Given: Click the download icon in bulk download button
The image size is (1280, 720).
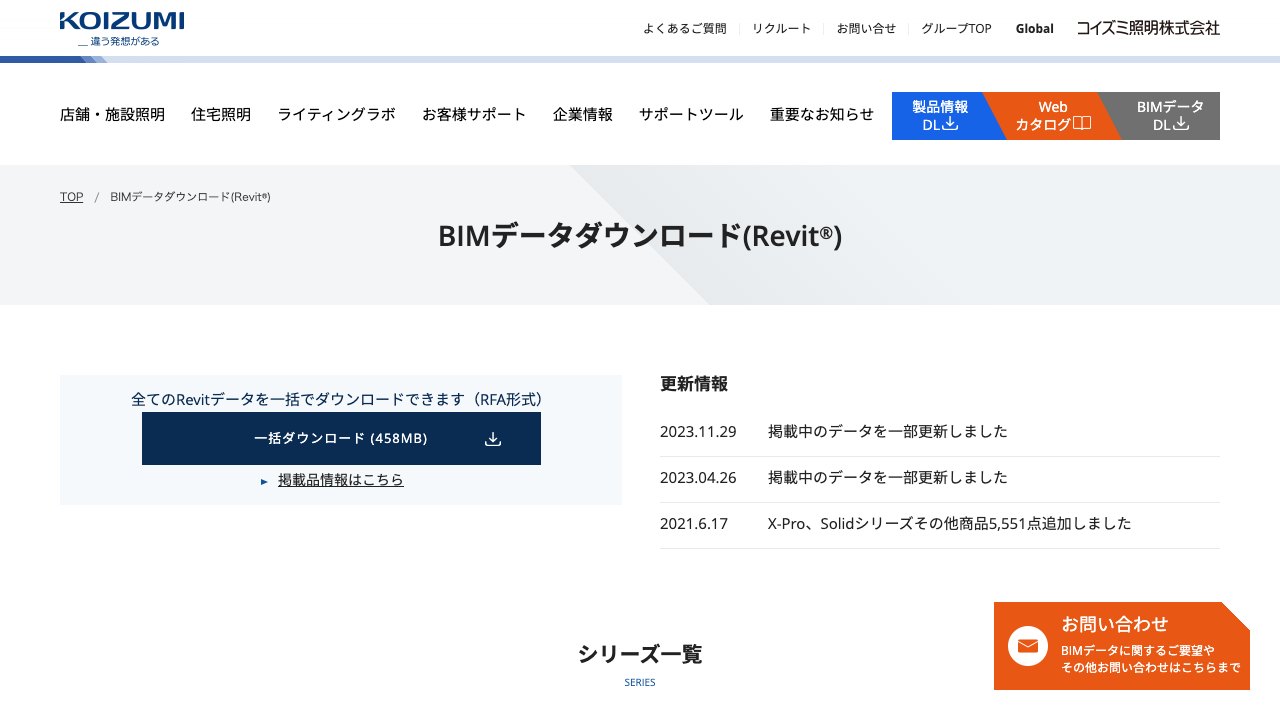Looking at the screenshot, I should pyautogui.click(x=493, y=439).
